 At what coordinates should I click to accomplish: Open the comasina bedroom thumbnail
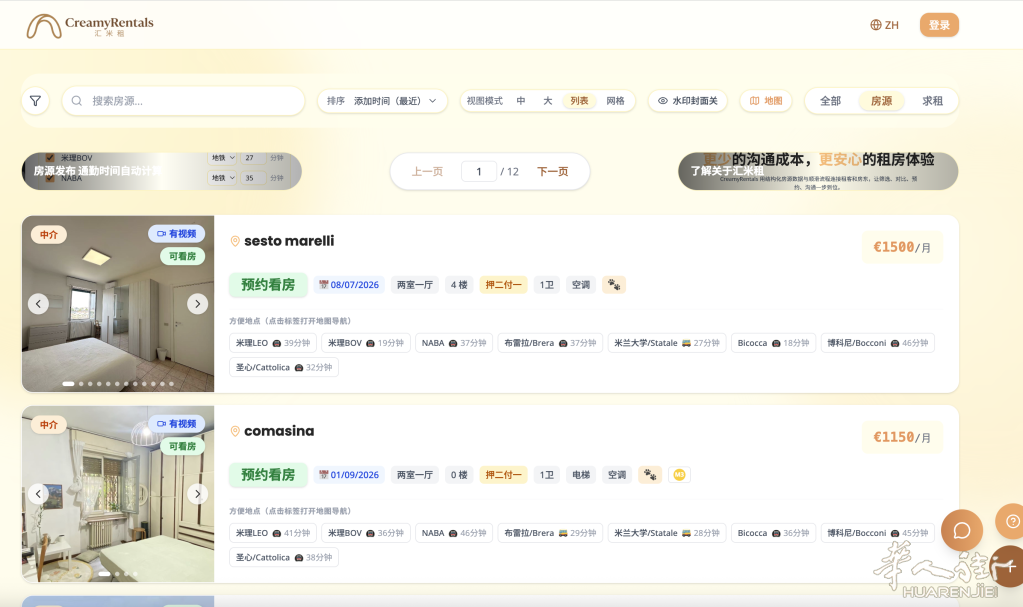(118, 493)
